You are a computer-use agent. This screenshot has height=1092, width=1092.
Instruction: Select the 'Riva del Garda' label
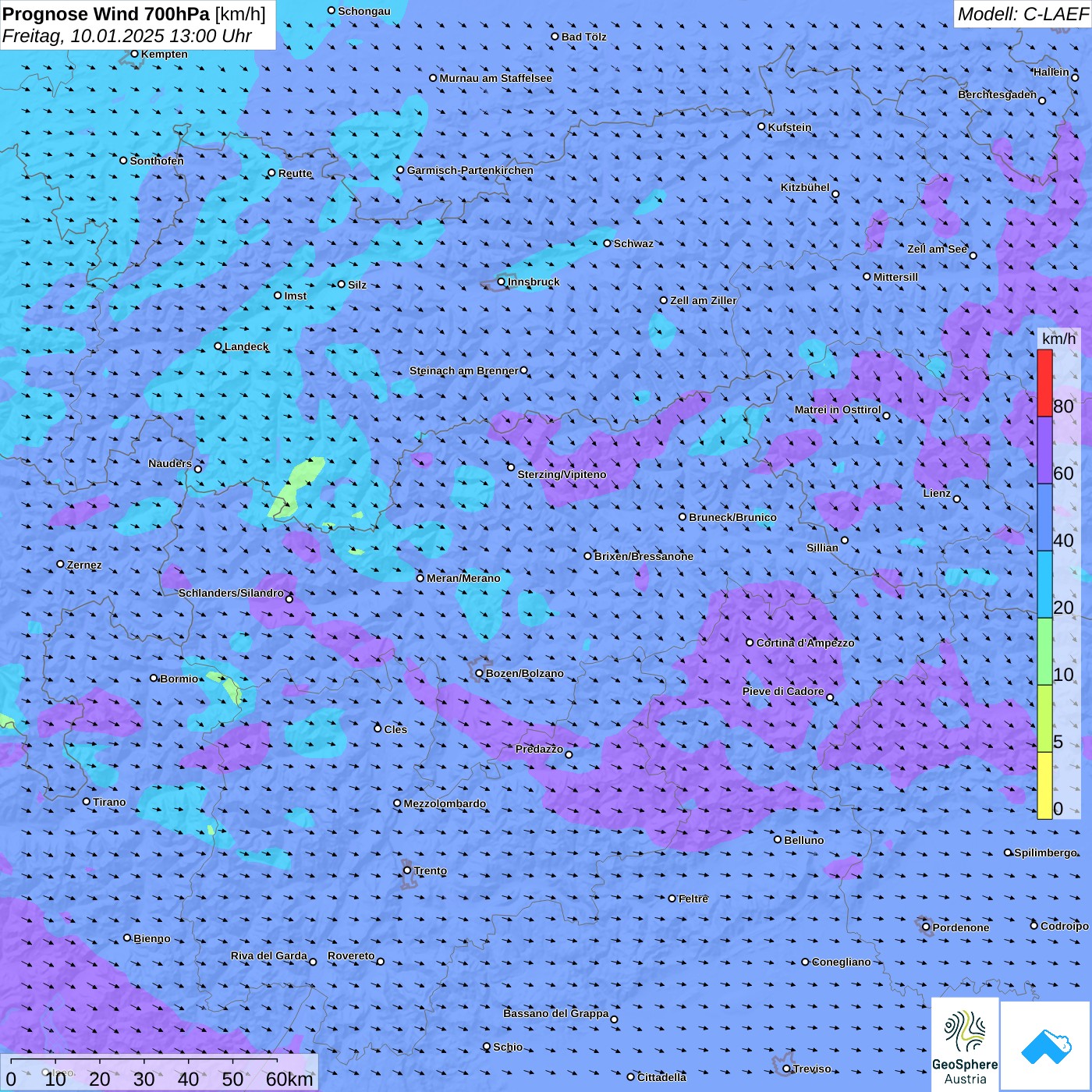269,955
